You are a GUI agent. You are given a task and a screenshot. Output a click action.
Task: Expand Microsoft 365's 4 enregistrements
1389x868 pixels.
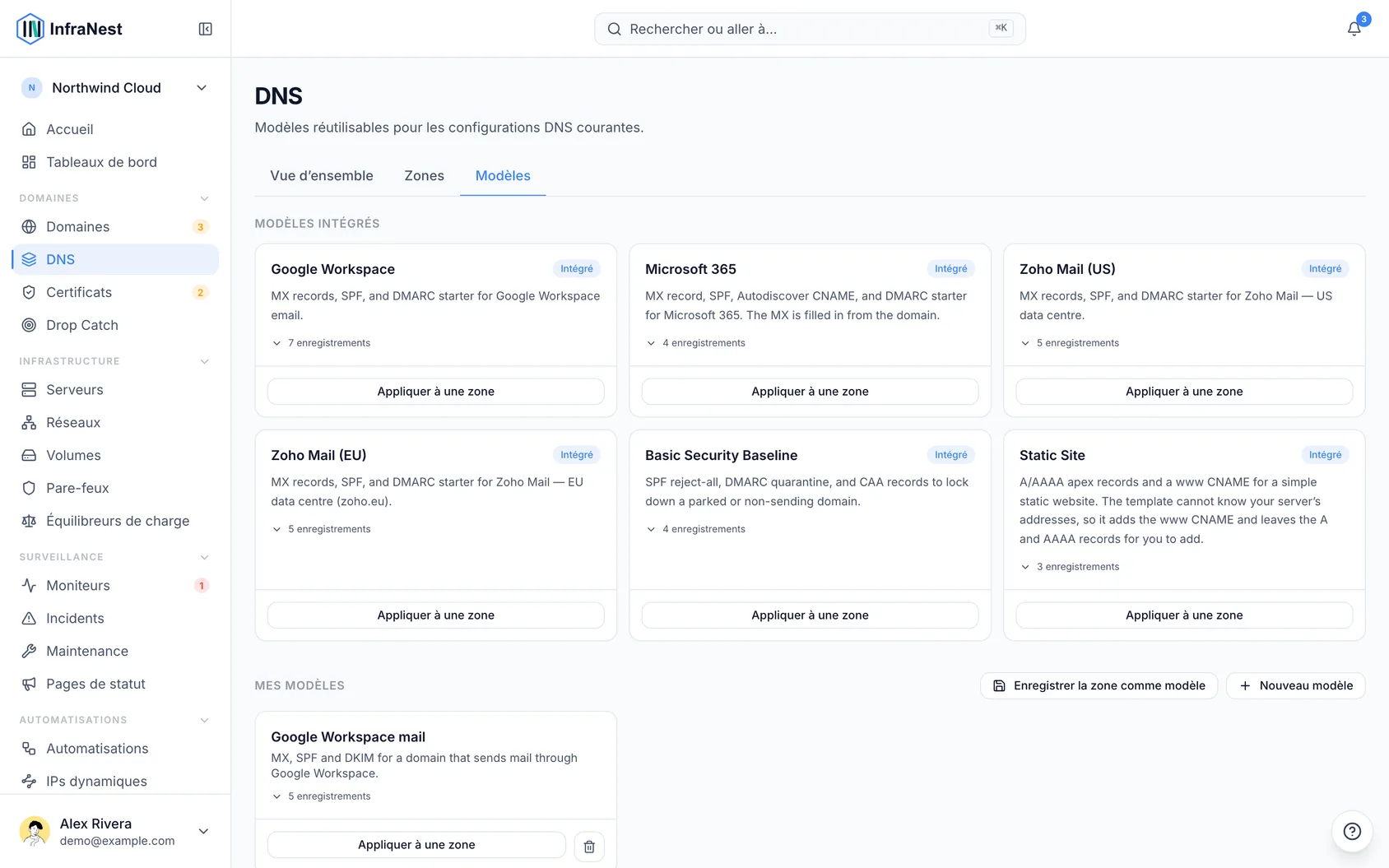[695, 343]
